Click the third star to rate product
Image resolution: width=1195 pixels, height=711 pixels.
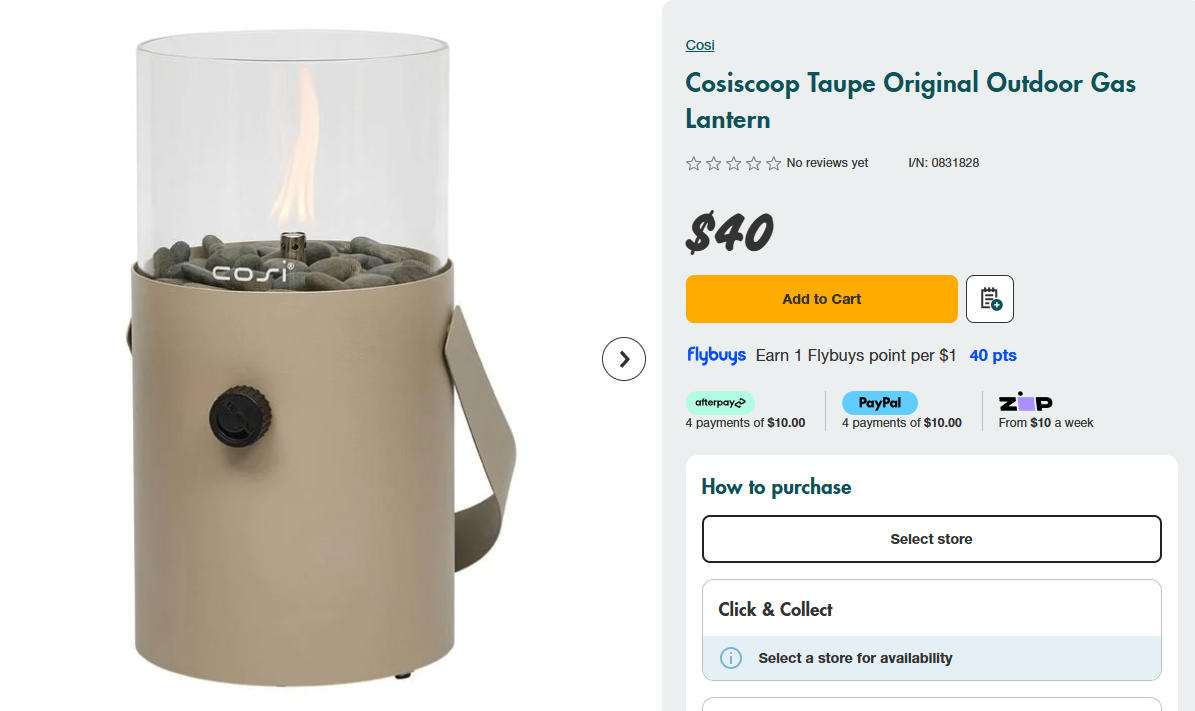click(x=733, y=162)
